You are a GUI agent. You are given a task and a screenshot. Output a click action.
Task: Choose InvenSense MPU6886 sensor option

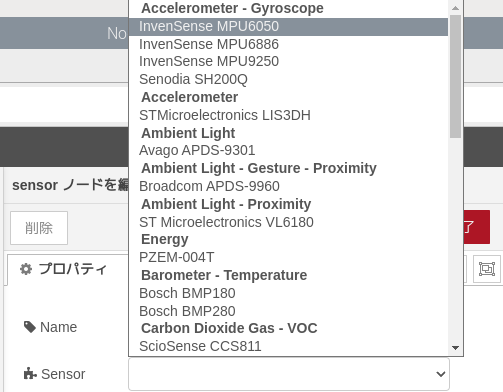point(288,44)
